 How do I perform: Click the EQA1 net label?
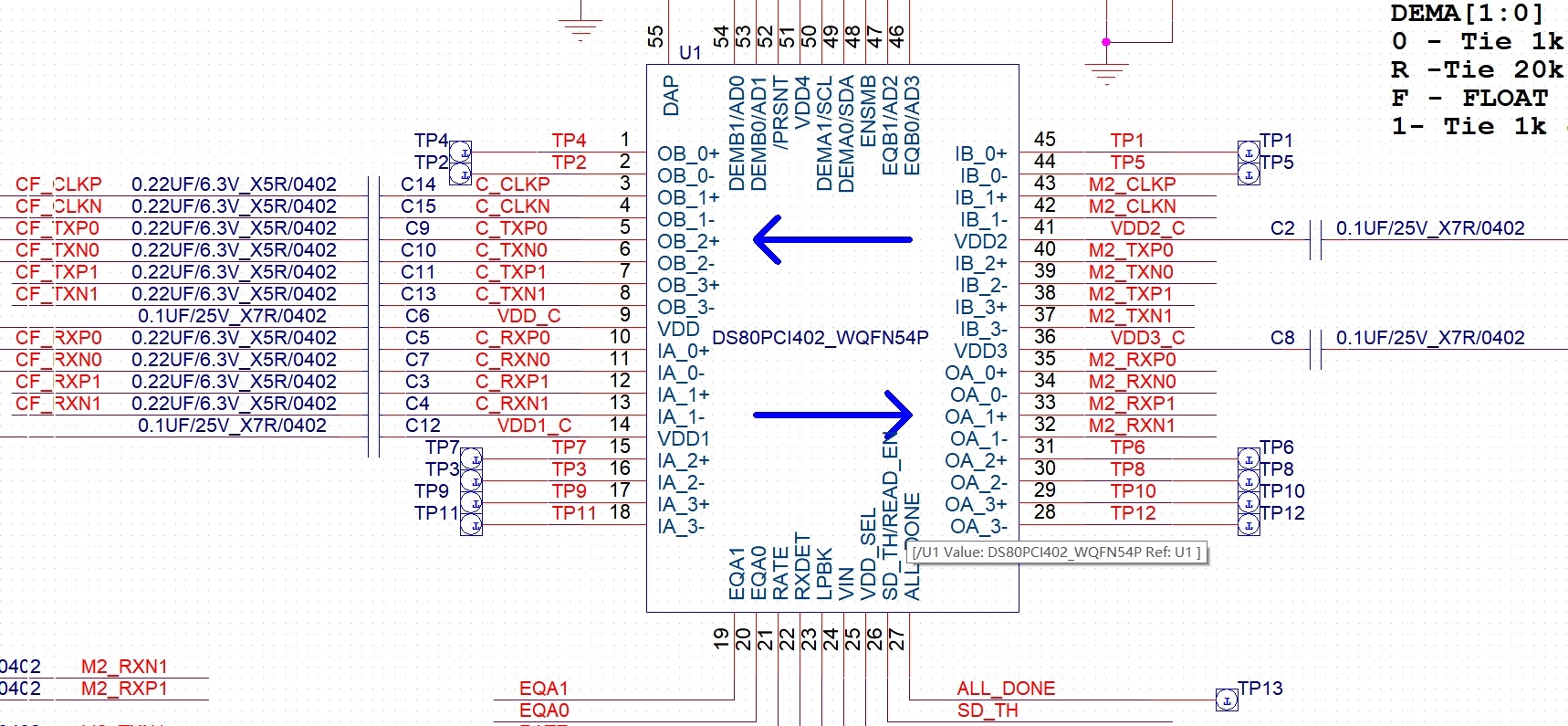tap(544, 689)
